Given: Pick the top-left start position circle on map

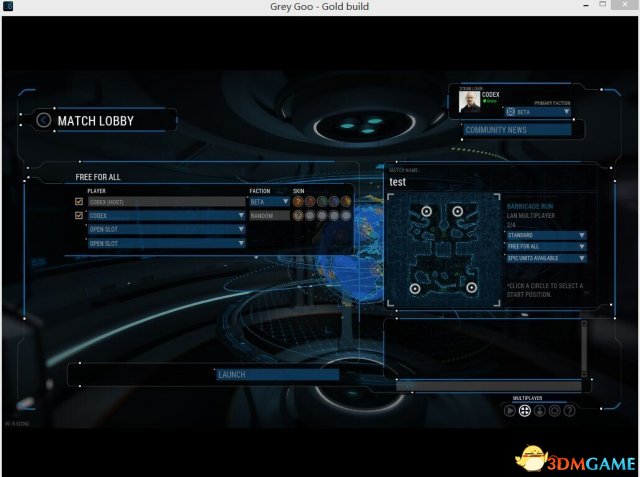Looking at the screenshot, I should tap(427, 211).
